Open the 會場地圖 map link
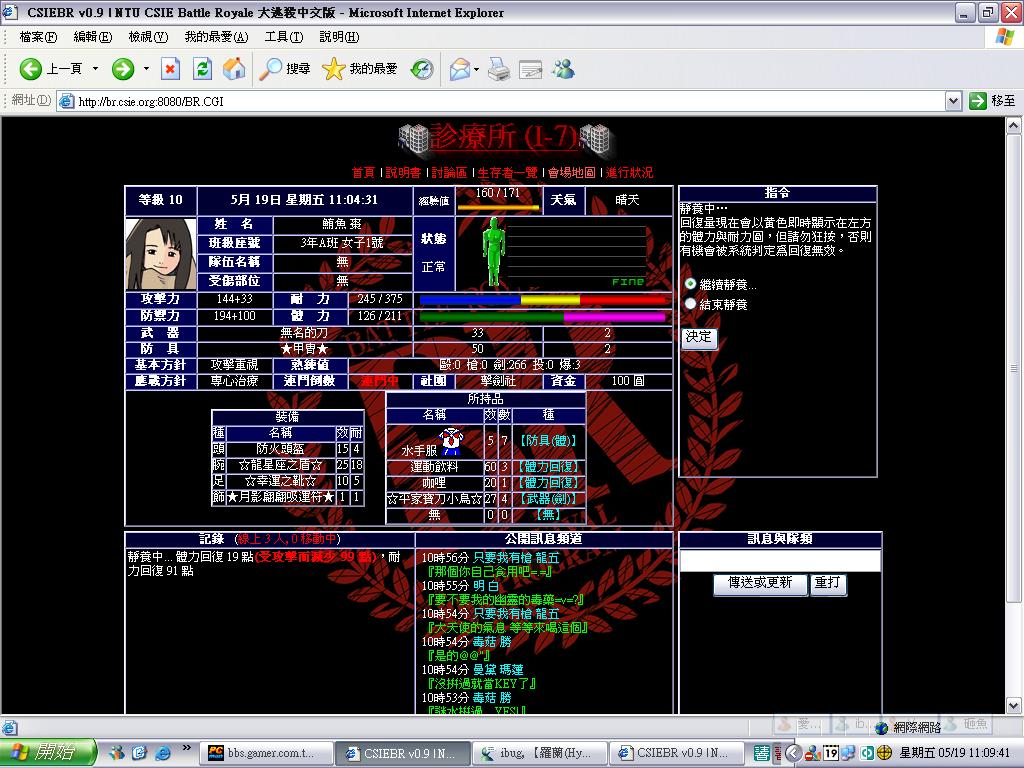Image resolution: width=1024 pixels, height=768 pixels. 571,172
